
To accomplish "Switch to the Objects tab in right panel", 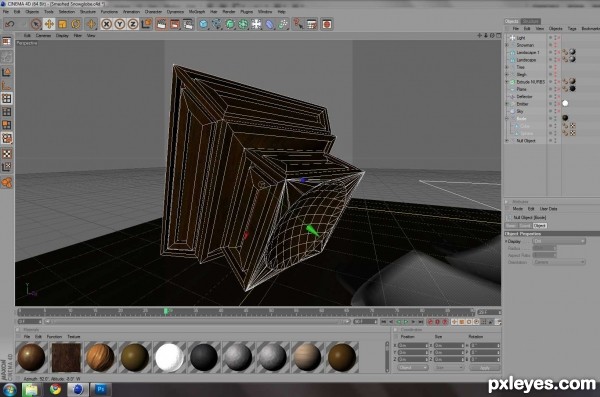I will (512, 21).
